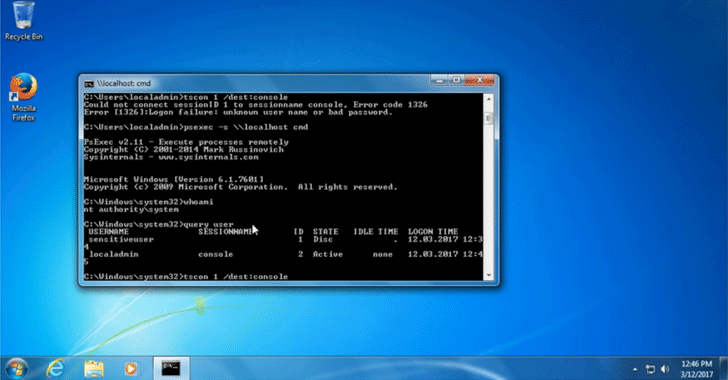728x380 pixels.
Task: Click the 'USERNAME' column header
Action: [109, 232]
